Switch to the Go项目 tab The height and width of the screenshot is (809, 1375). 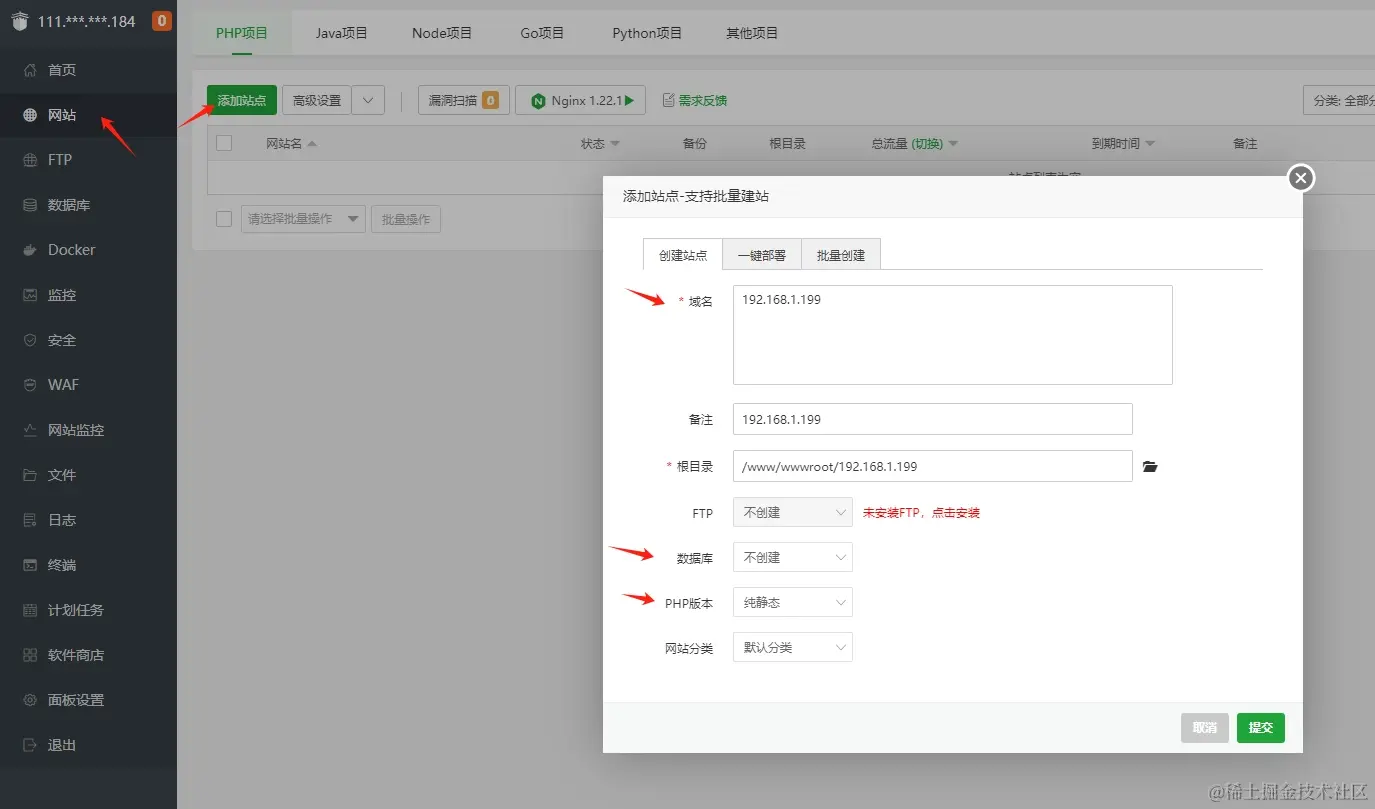[542, 33]
